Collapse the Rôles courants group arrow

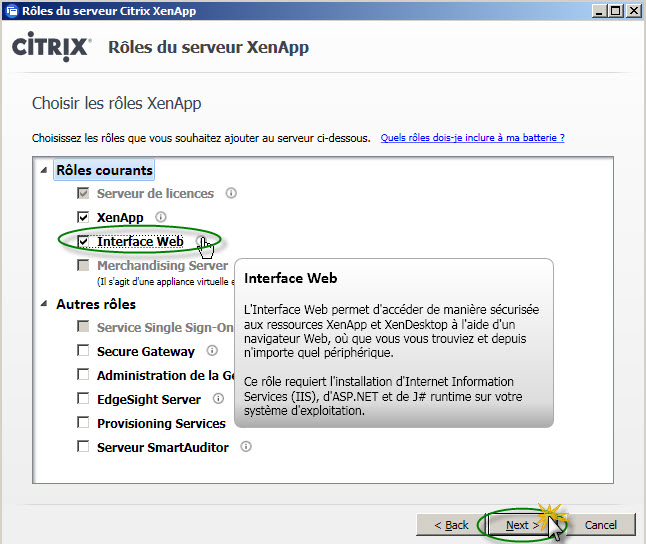pyautogui.click(x=44, y=170)
